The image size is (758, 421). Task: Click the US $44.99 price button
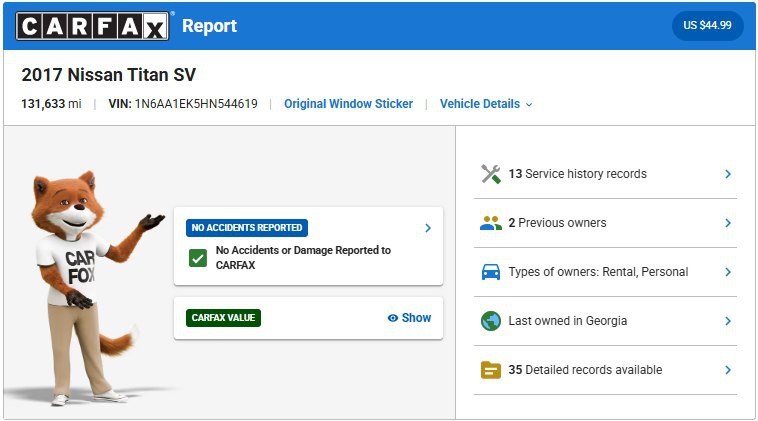point(707,26)
